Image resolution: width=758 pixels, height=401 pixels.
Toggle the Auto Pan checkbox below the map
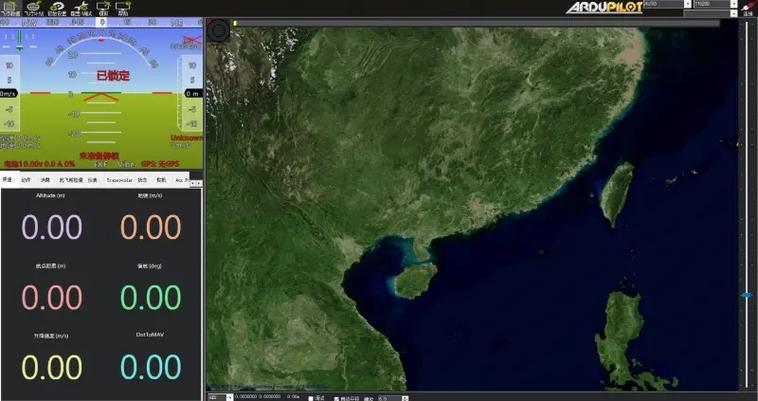(x=337, y=397)
